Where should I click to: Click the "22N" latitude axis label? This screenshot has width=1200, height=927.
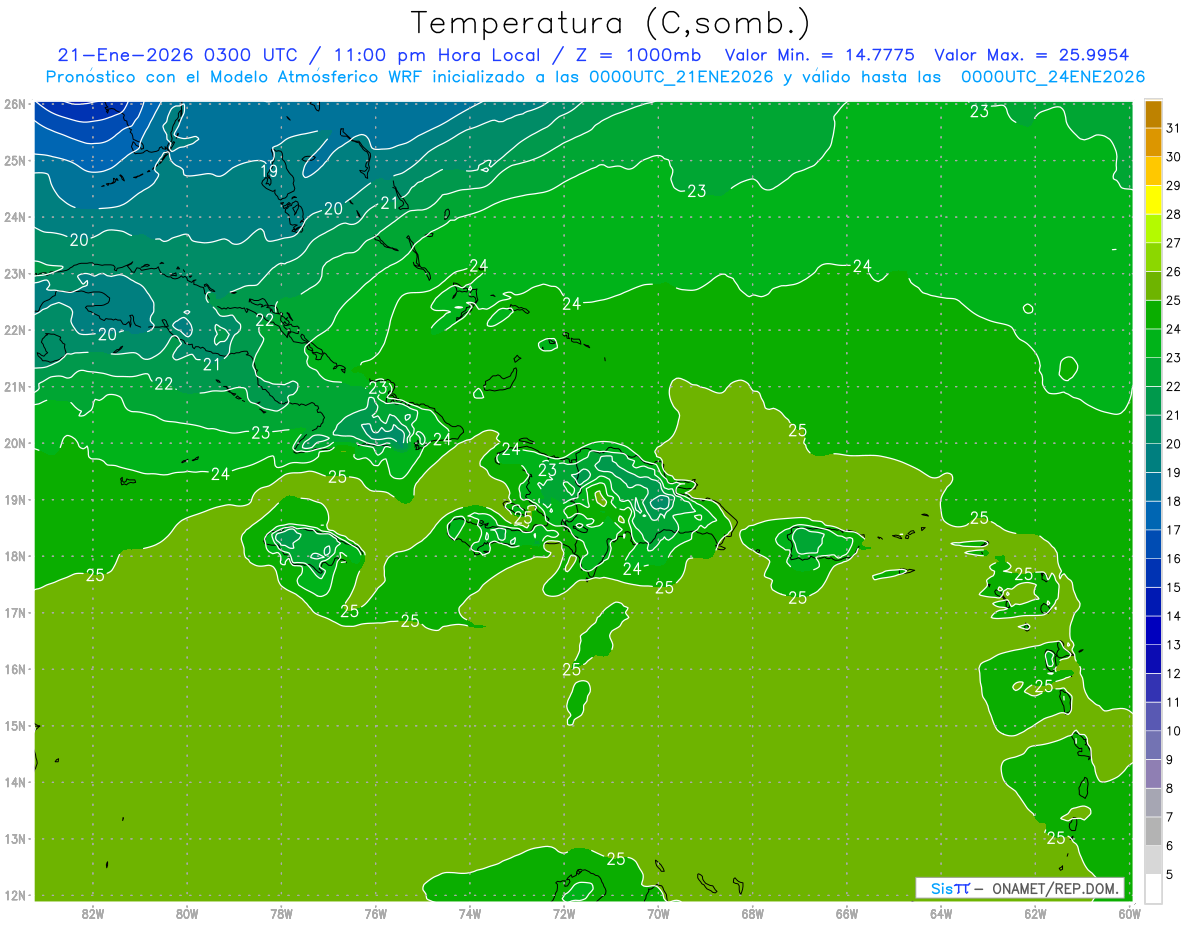[14, 330]
